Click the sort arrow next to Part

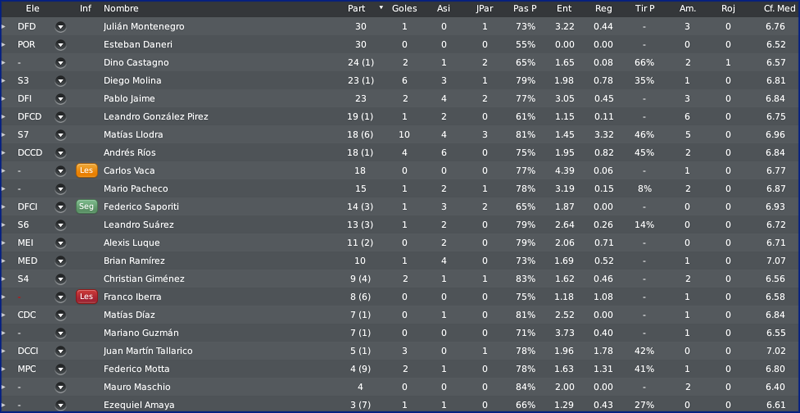[381, 8]
